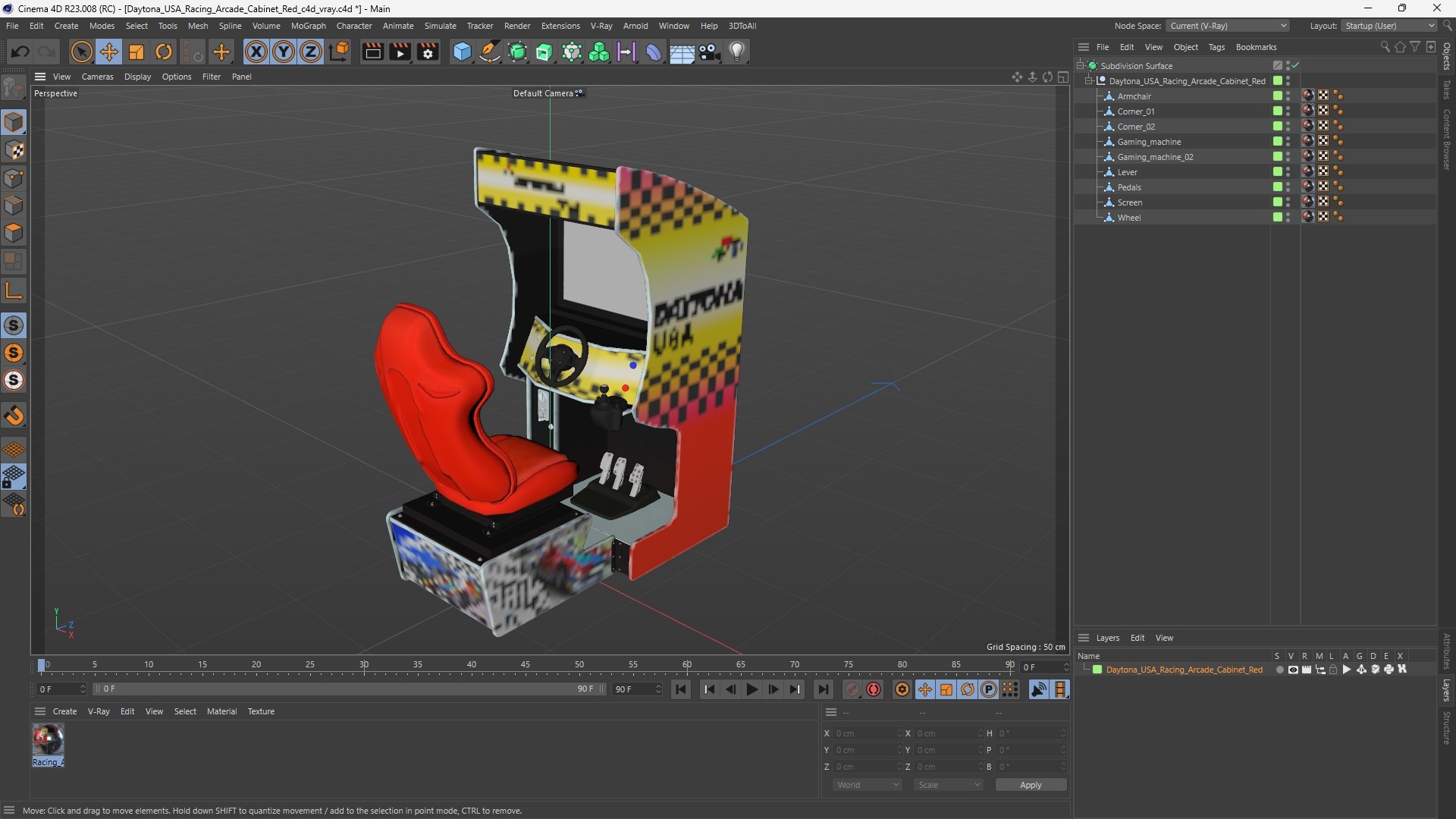
Task: Open the Object Manager Bookmarks menu
Action: (x=1256, y=47)
